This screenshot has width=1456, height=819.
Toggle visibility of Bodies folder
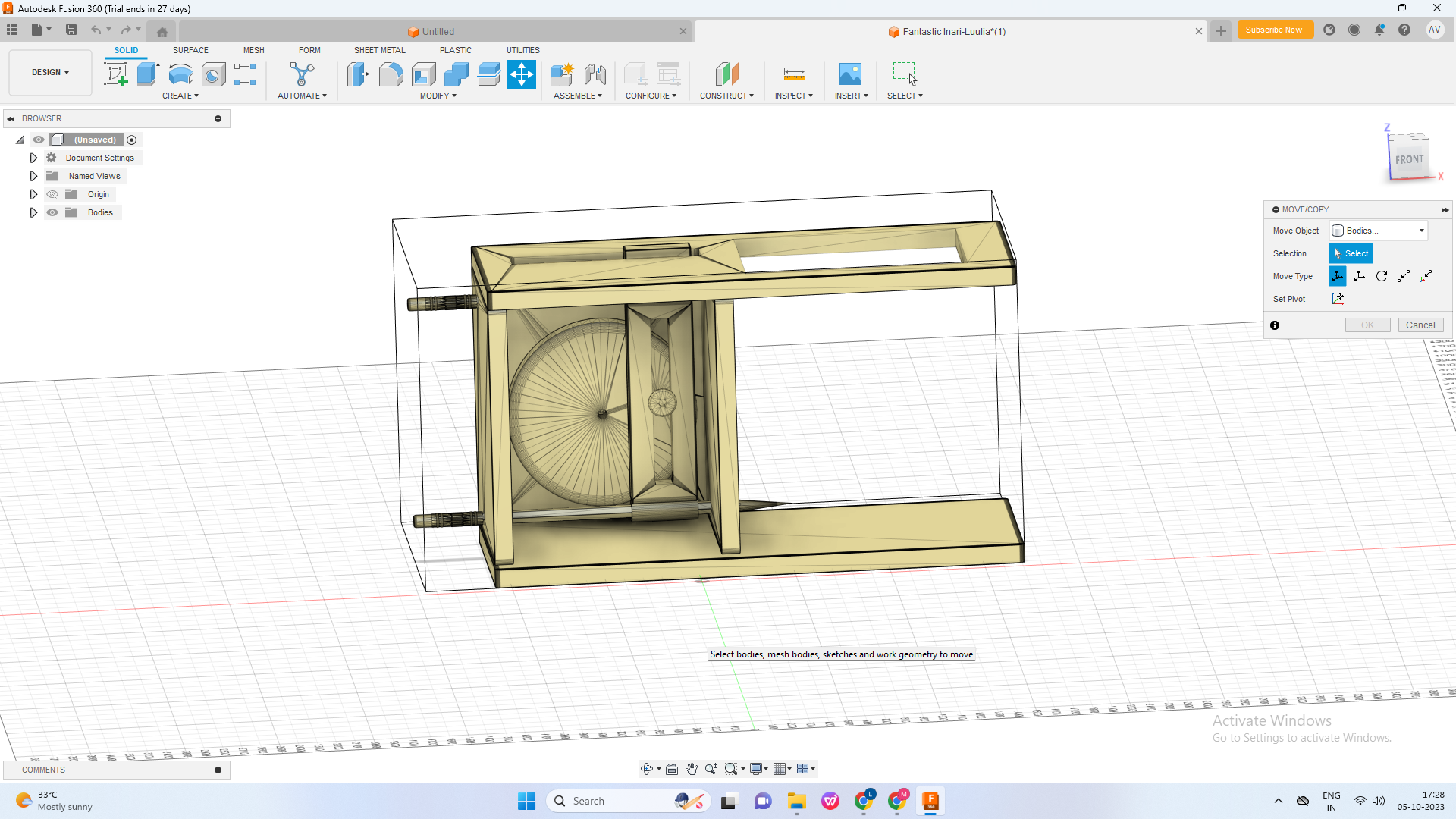pyautogui.click(x=52, y=212)
